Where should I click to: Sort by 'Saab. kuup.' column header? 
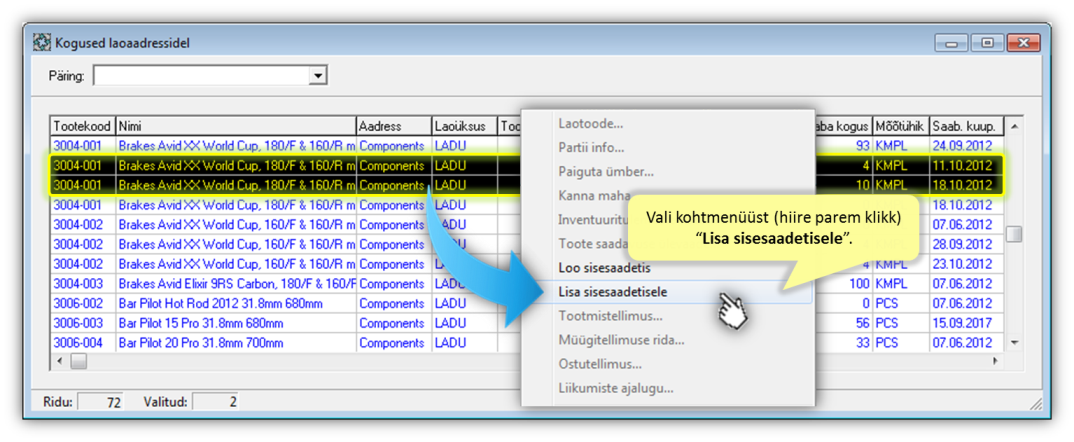(966, 127)
